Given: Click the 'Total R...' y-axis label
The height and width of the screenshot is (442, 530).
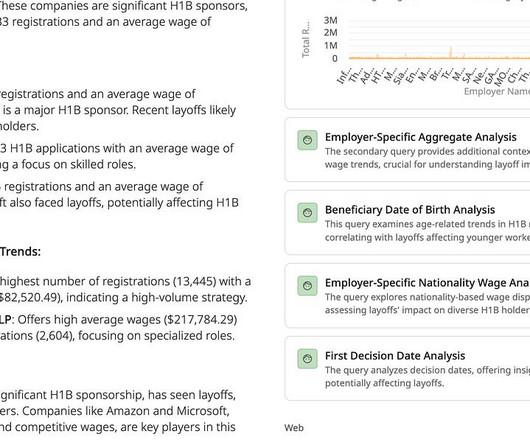Looking at the screenshot, I should click(306, 40).
